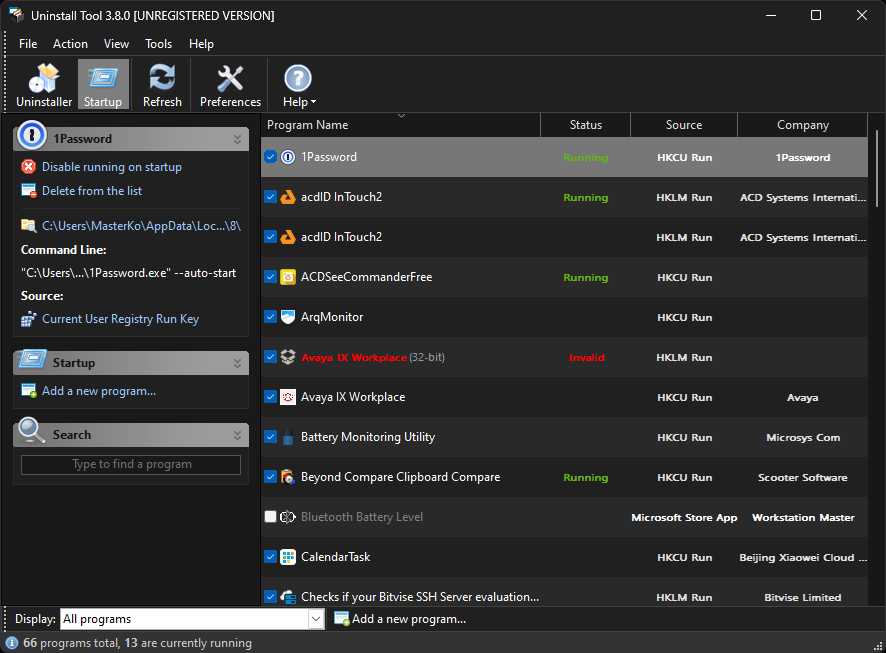Viewport: 886px width, 653px height.
Task: Open the Help menu in the menu bar
Action: point(201,44)
